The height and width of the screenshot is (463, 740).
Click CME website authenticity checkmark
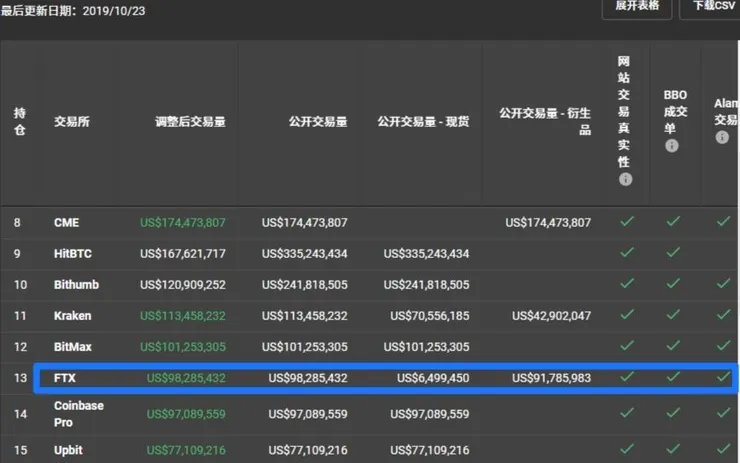pyautogui.click(x=627, y=221)
